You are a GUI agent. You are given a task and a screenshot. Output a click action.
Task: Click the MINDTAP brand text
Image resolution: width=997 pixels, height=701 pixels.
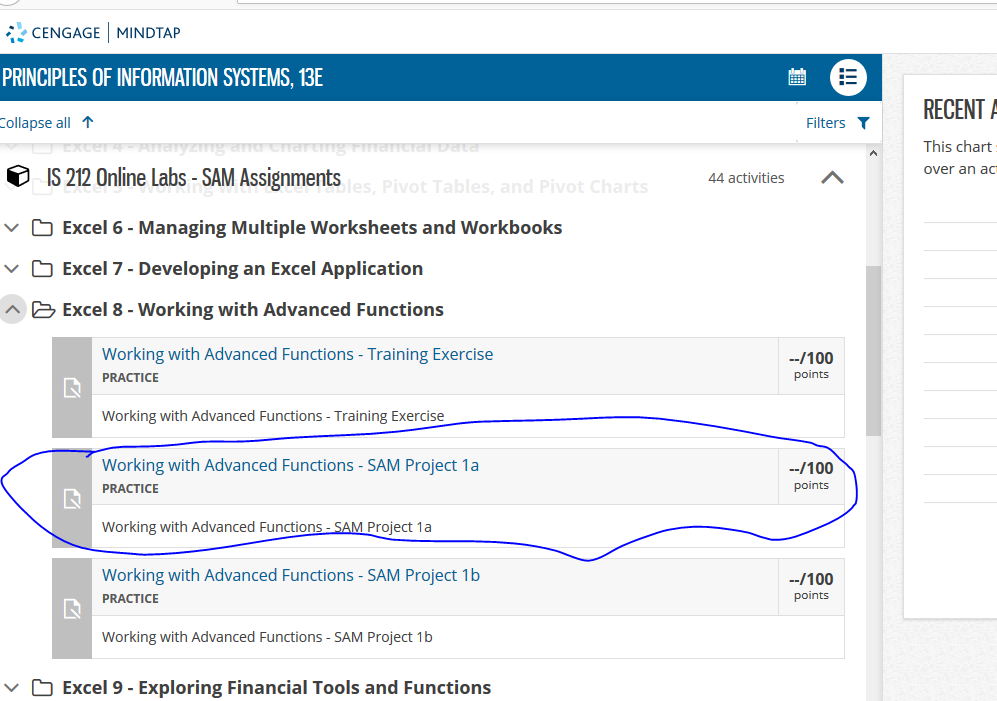click(148, 32)
